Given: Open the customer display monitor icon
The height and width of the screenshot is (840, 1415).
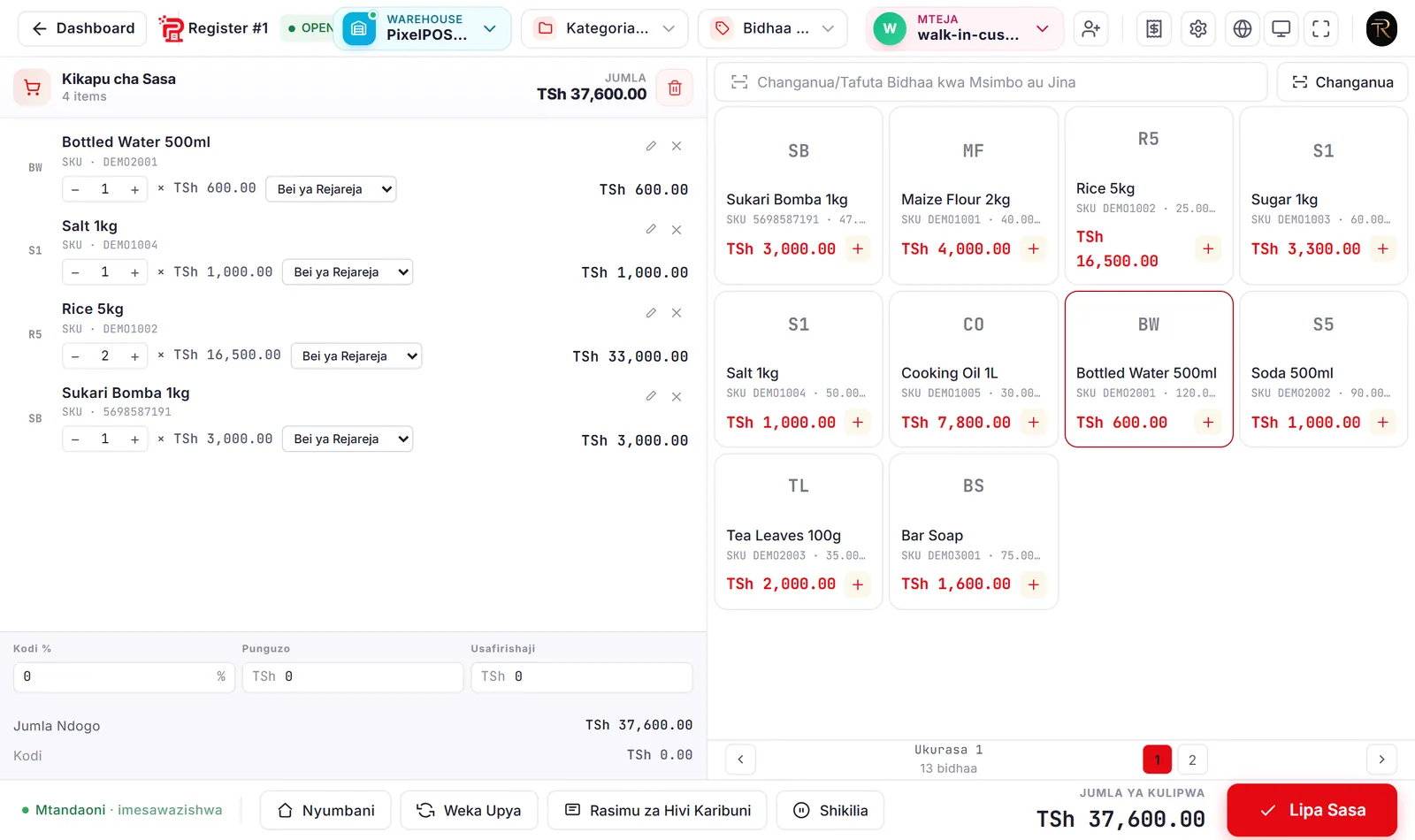Looking at the screenshot, I should [1281, 28].
